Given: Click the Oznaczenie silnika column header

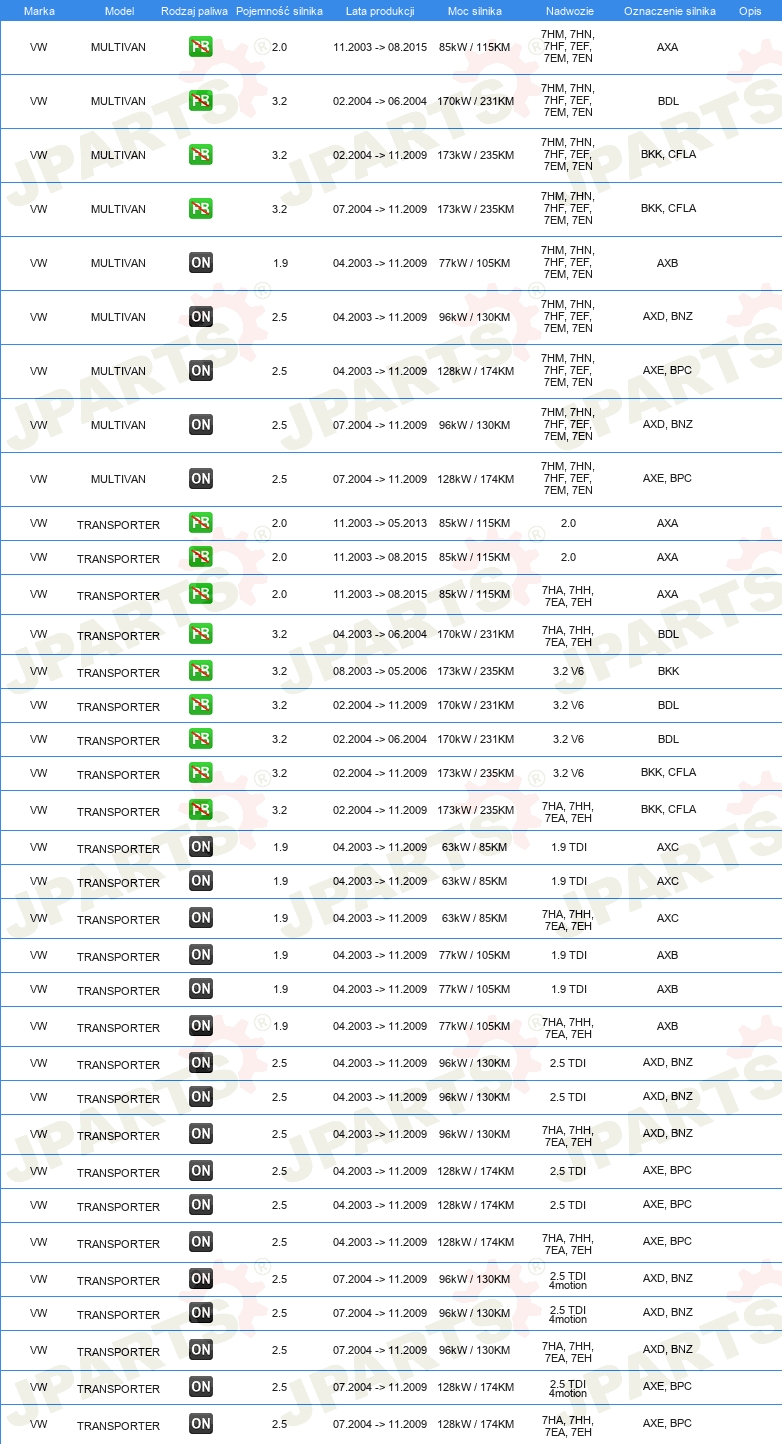Looking at the screenshot, I should (669, 11).
